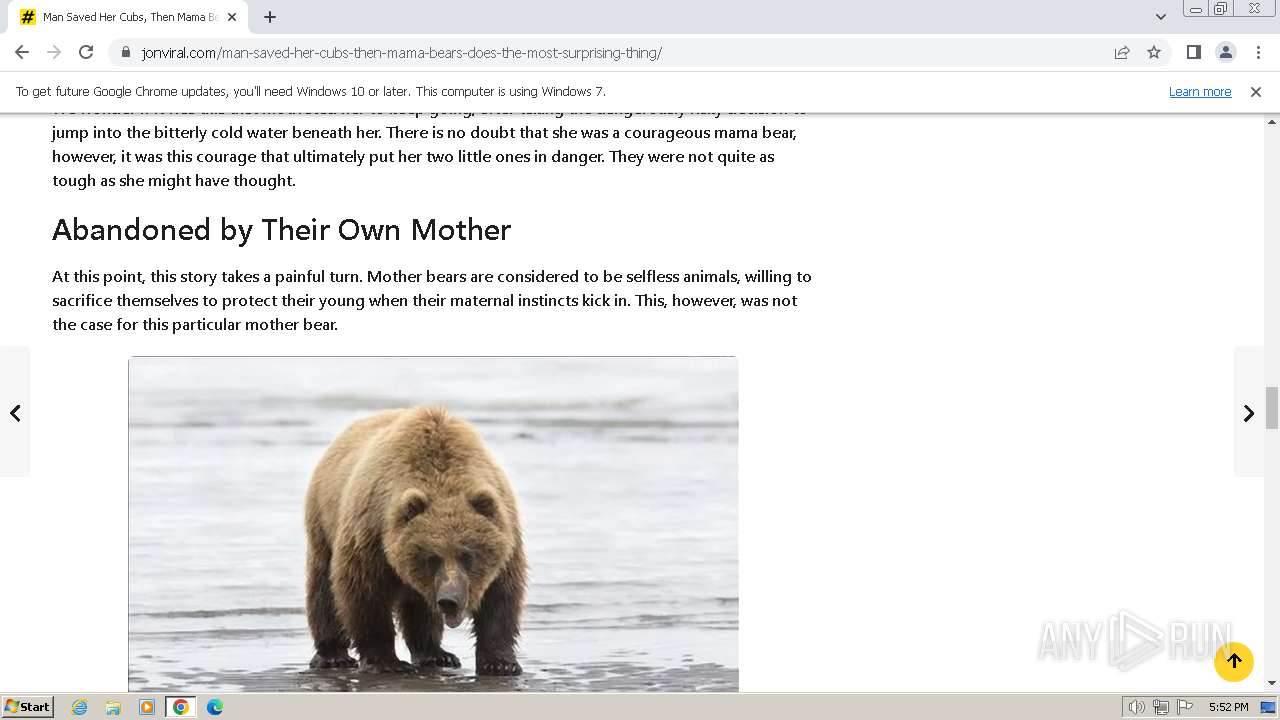The height and width of the screenshot is (720, 1280).
Task: Toggle the Chrome side panel
Action: pyautogui.click(x=1193, y=52)
